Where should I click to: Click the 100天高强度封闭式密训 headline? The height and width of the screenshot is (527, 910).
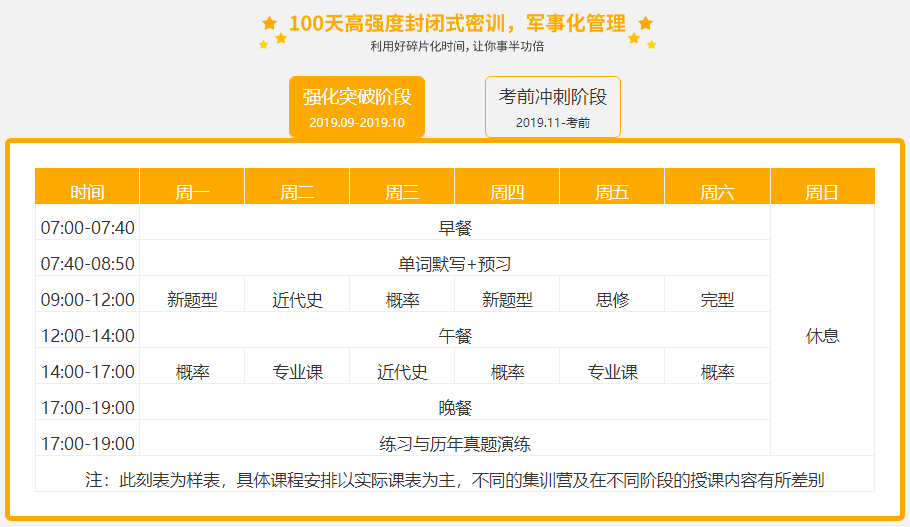point(457,23)
